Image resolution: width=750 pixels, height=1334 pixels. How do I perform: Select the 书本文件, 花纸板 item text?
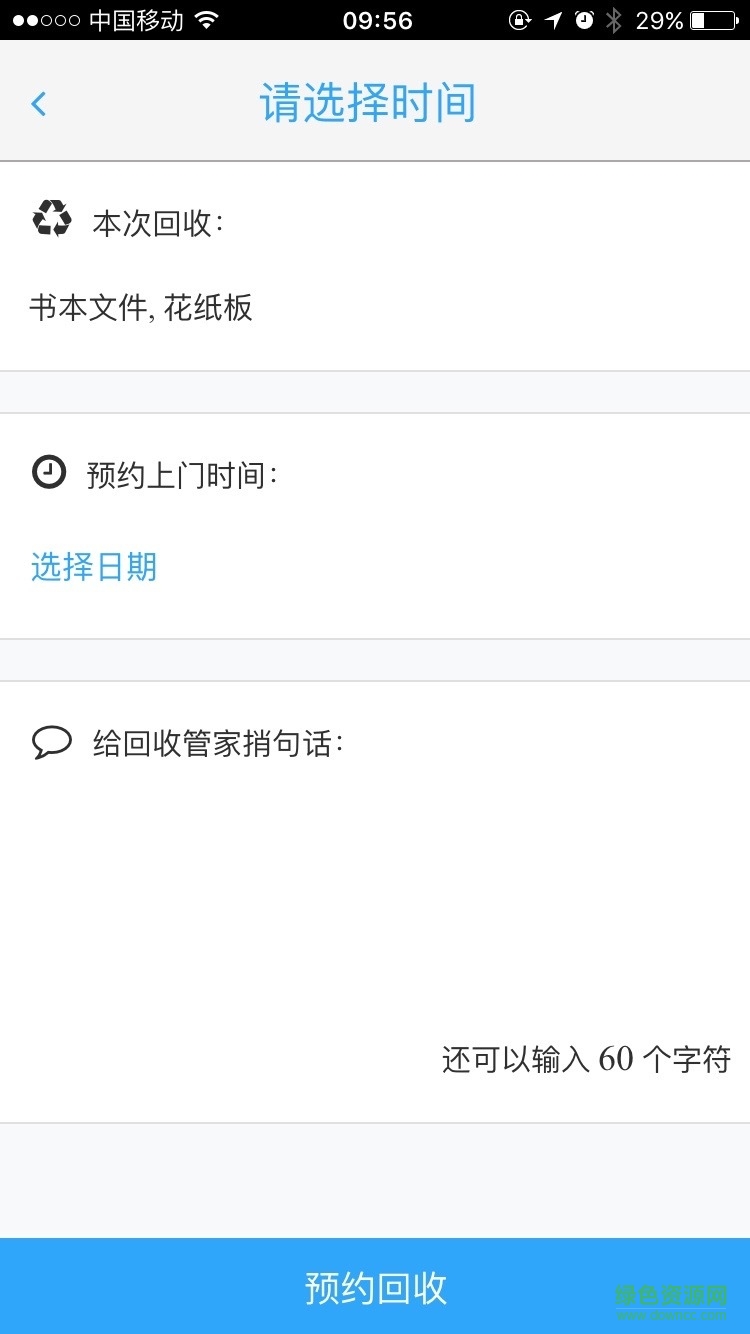pyautogui.click(x=141, y=308)
